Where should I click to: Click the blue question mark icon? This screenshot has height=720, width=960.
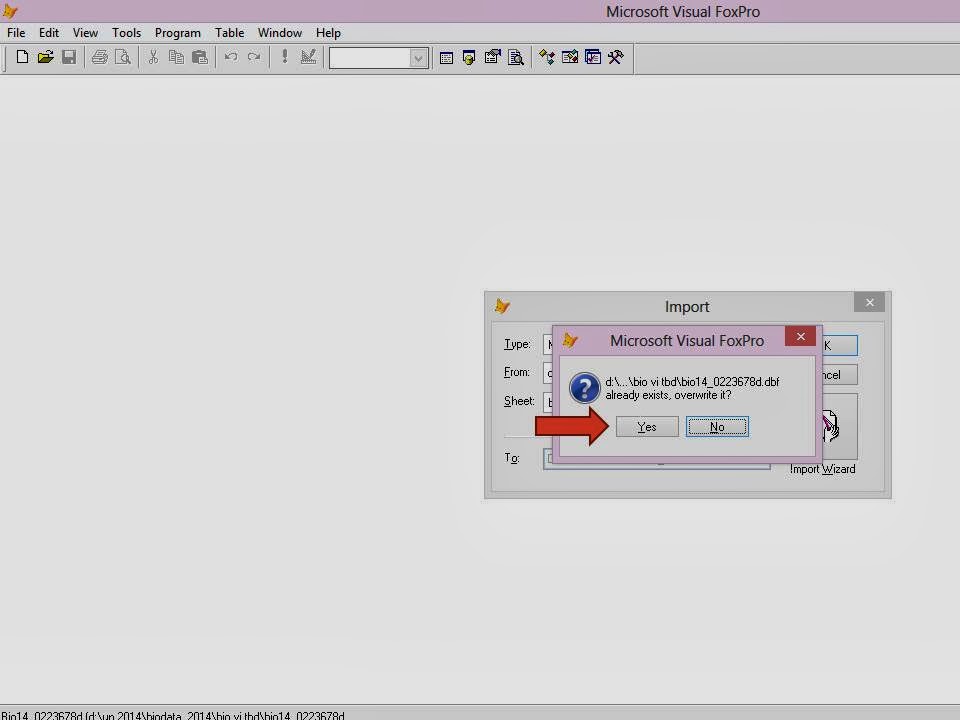(585, 388)
